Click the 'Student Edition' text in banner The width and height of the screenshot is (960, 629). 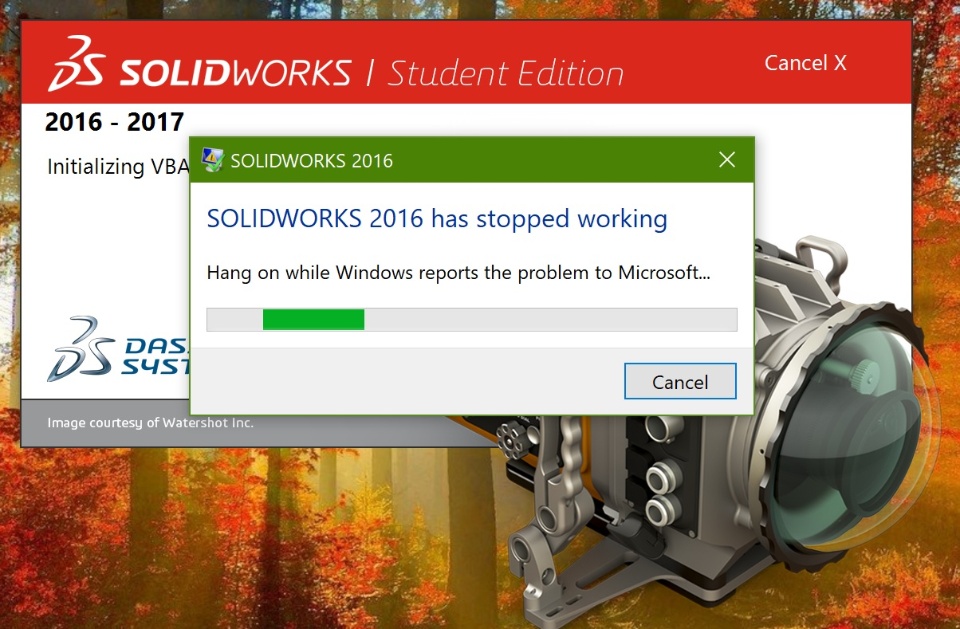(506, 73)
